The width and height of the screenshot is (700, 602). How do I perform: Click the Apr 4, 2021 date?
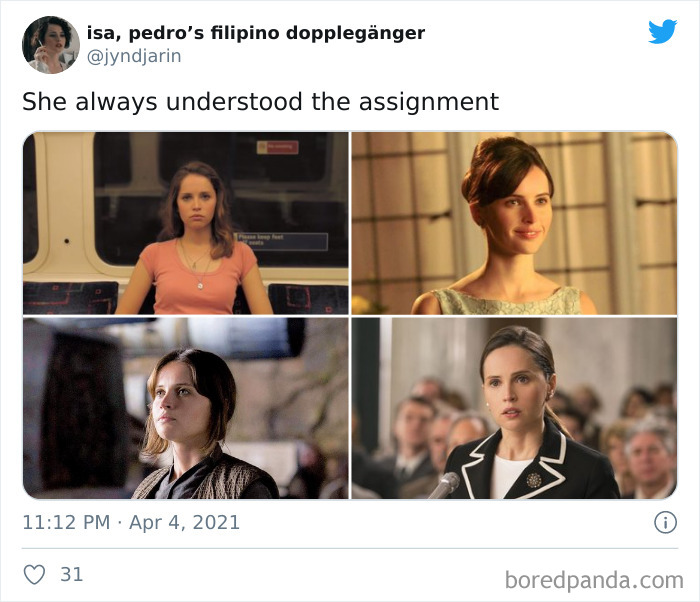pos(184,523)
